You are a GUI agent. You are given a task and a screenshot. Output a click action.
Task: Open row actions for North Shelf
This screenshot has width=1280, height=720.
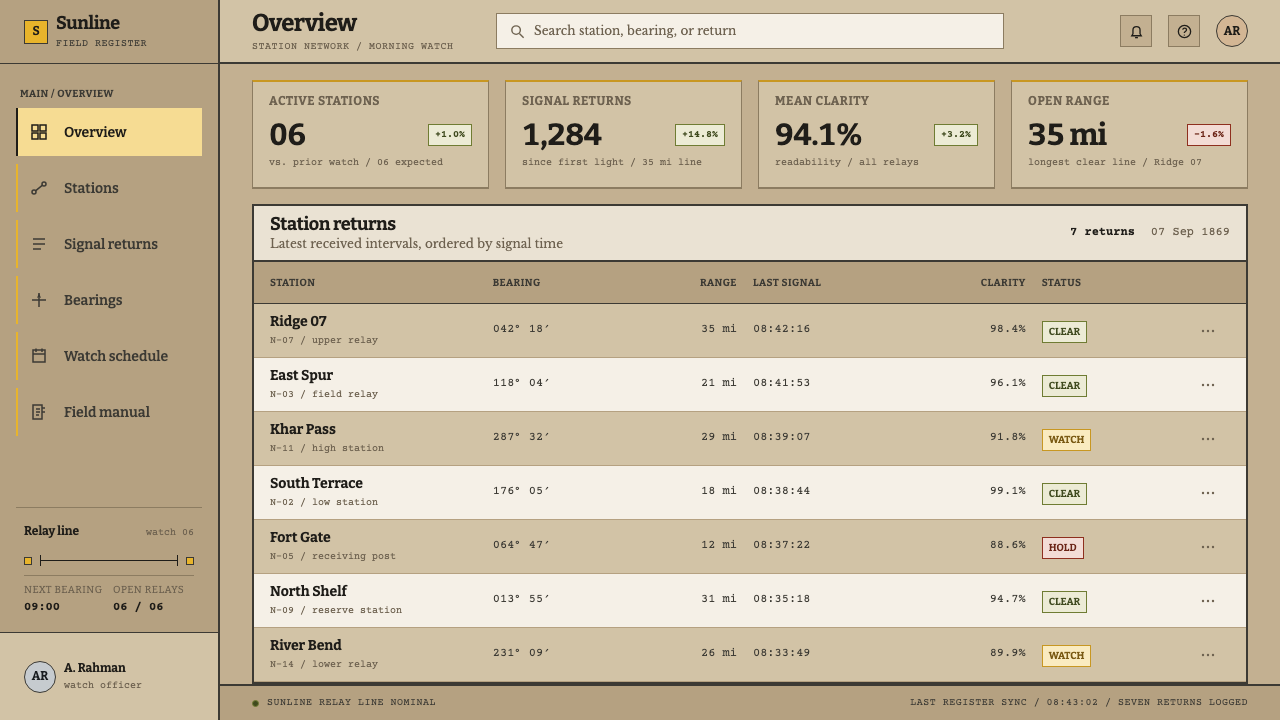click(1208, 601)
